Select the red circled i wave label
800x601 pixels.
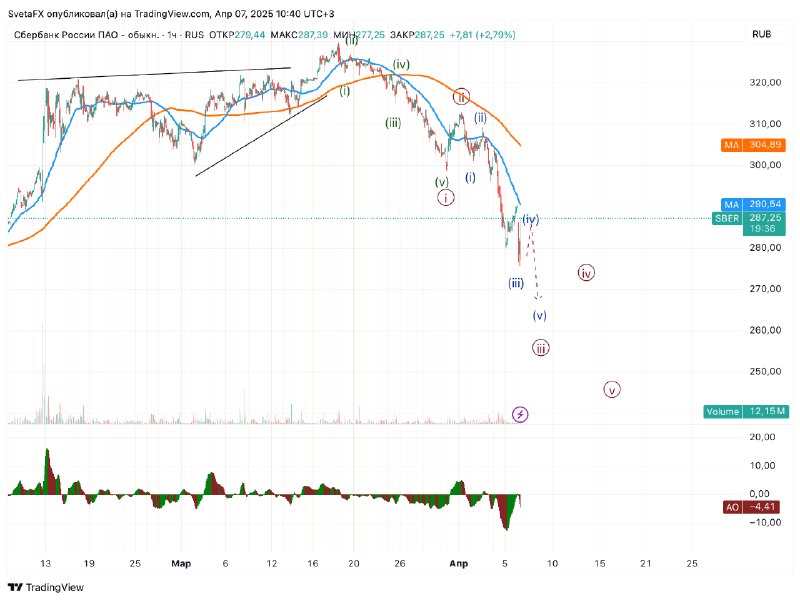pos(445,197)
